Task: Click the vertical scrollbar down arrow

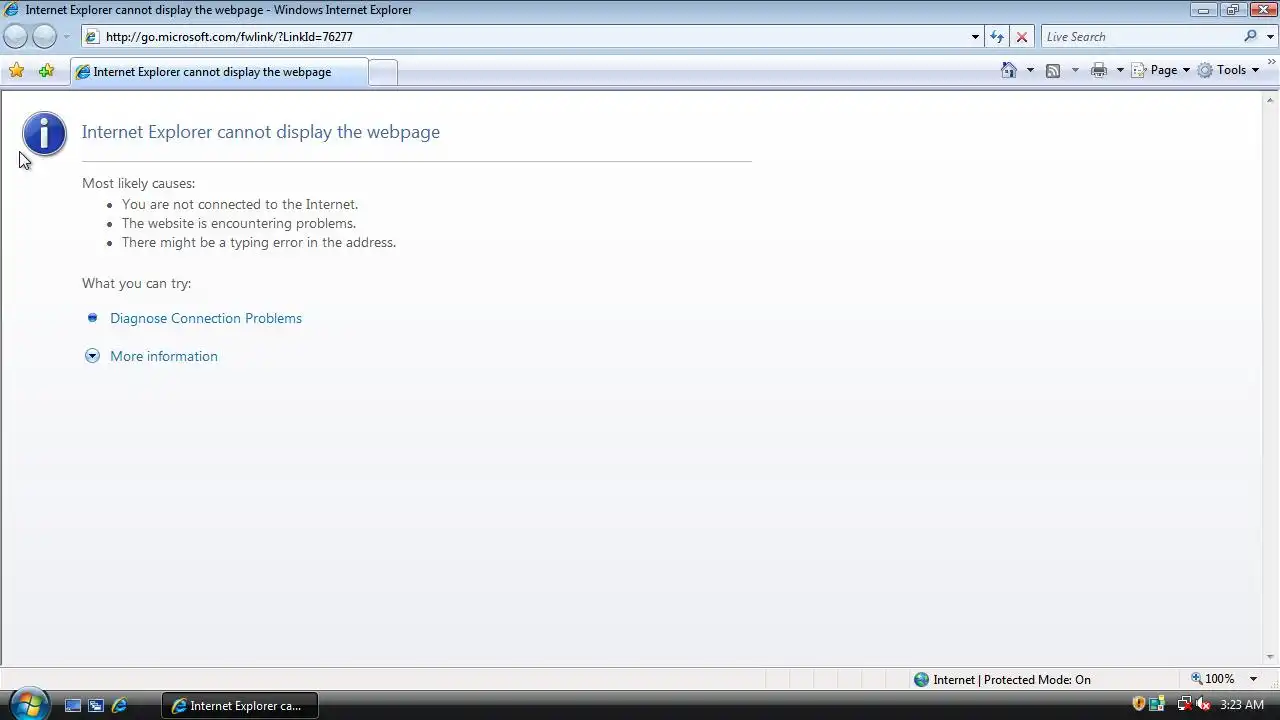Action: (x=1271, y=657)
